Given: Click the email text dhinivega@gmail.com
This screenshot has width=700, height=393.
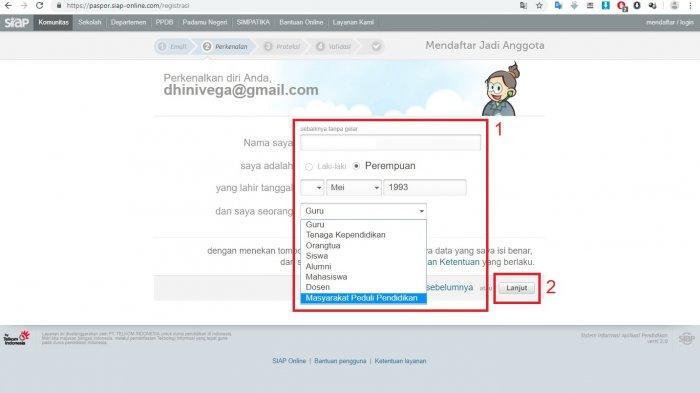Looking at the screenshot, I should 241,90.
